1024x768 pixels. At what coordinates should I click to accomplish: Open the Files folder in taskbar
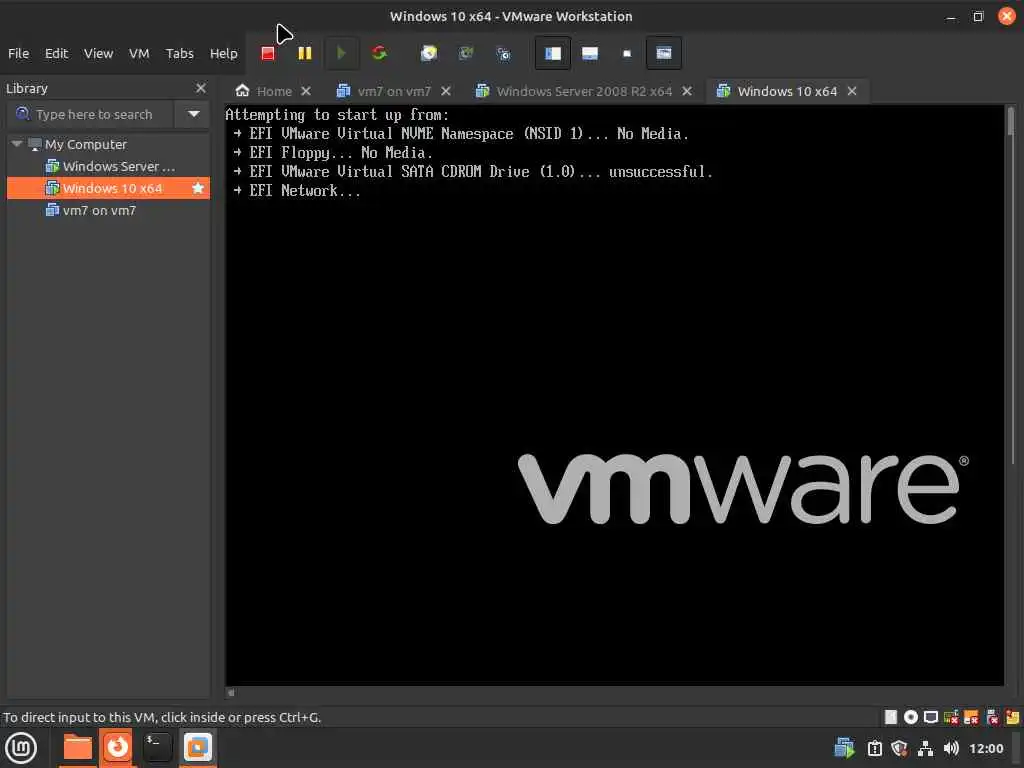[77, 748]
